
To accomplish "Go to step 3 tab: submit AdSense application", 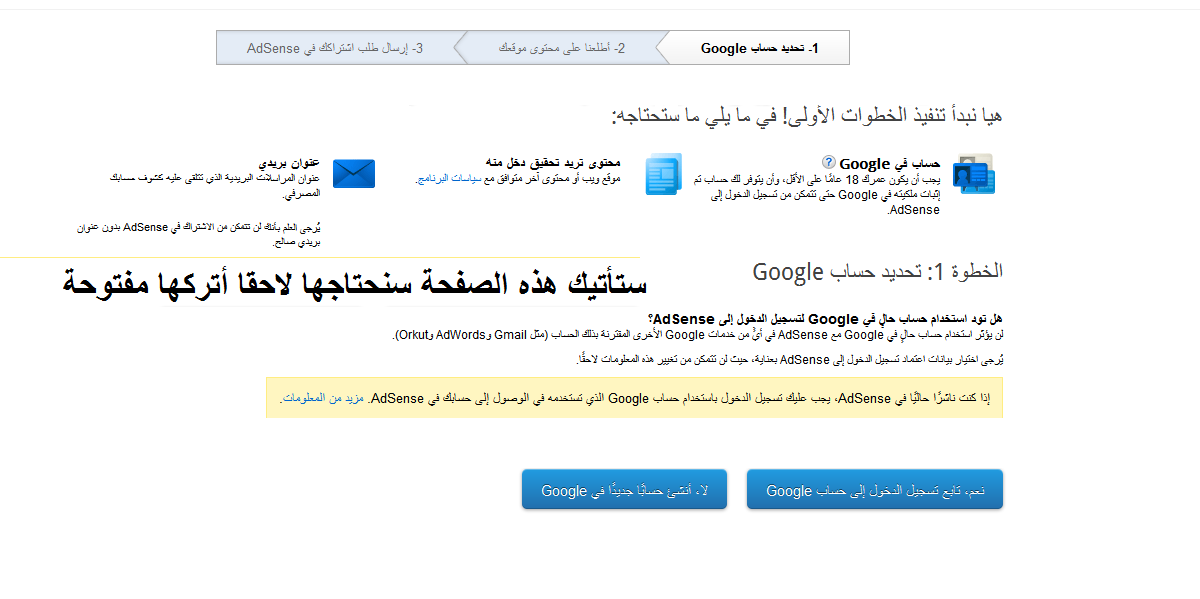I will 335,48.
